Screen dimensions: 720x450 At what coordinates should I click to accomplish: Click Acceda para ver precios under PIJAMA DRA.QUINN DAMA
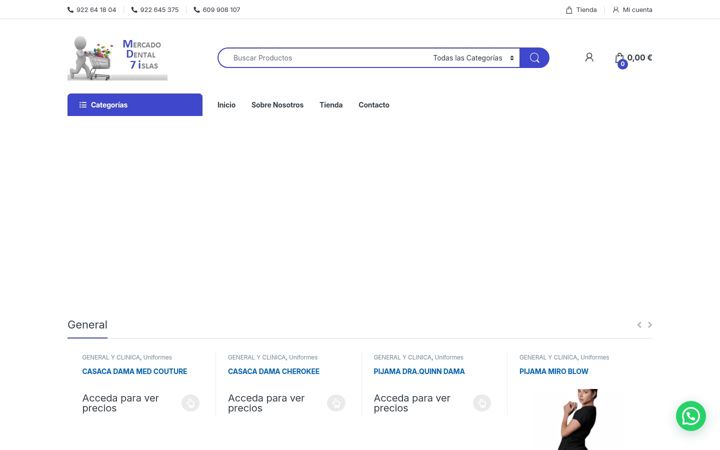pos(412,403)
